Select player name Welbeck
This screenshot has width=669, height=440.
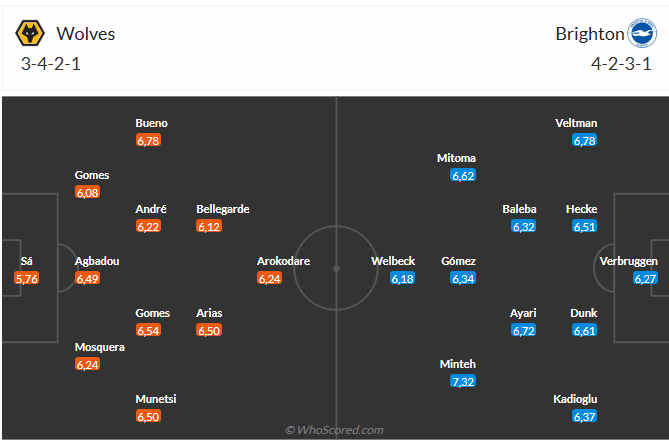coord(392,261)
